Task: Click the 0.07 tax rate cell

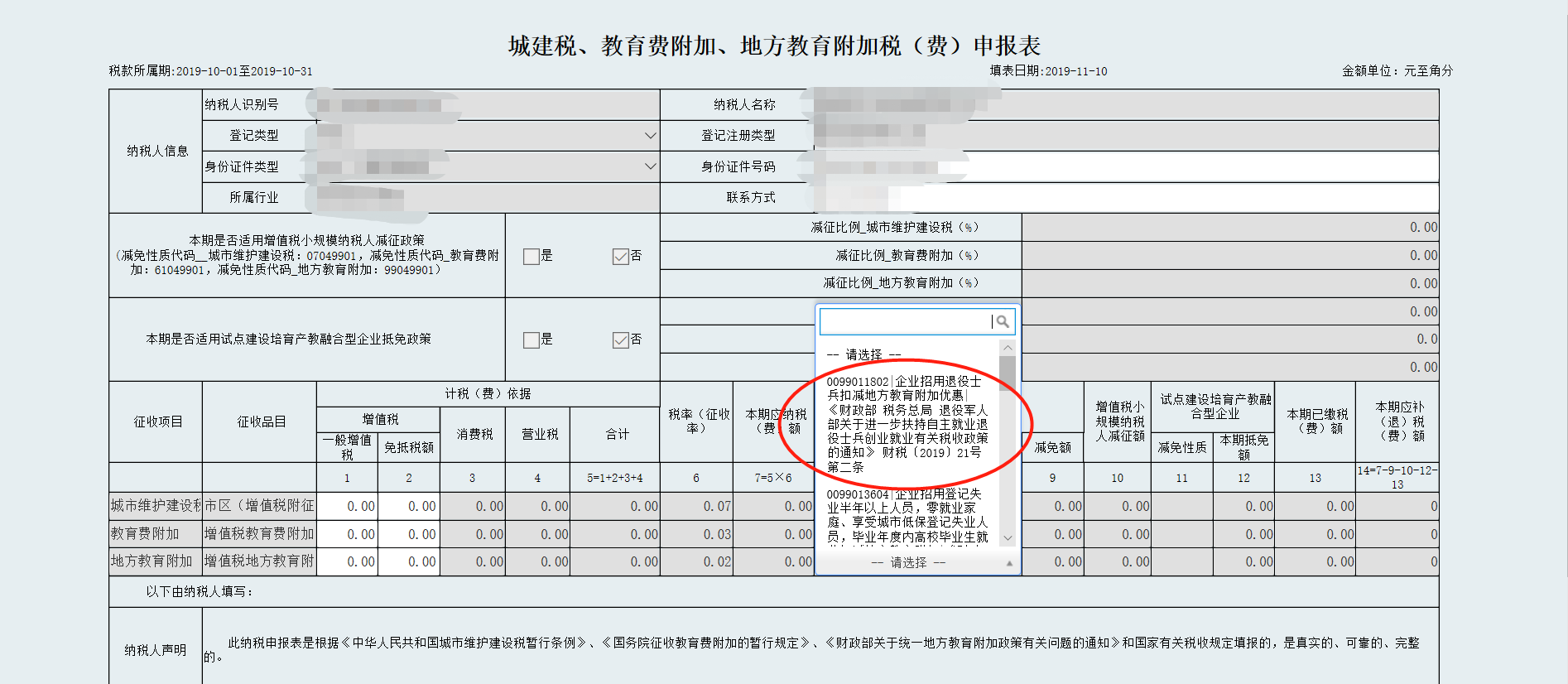Action: (696, 506)
